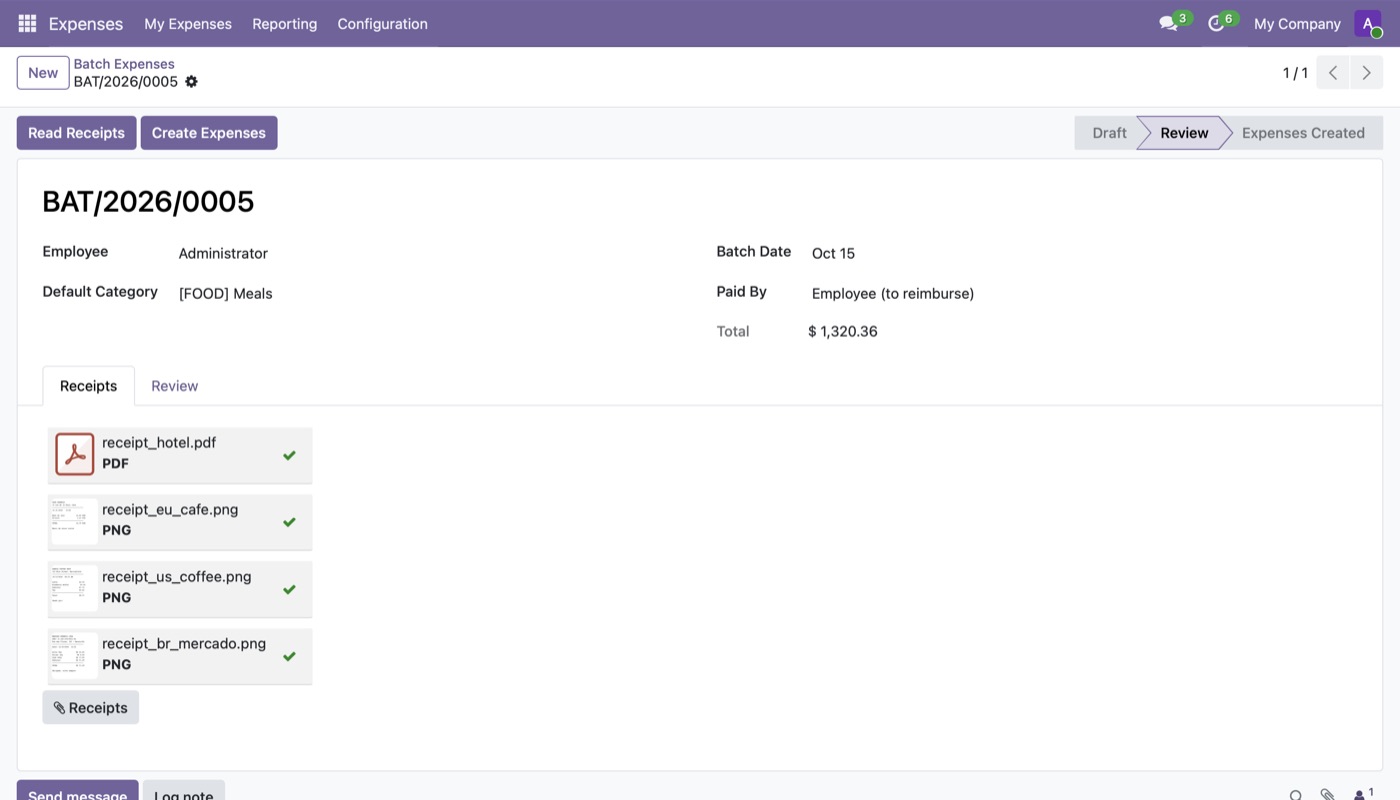Open the followers person icon
1400x800 pixels.
[x=1362, y=795]
